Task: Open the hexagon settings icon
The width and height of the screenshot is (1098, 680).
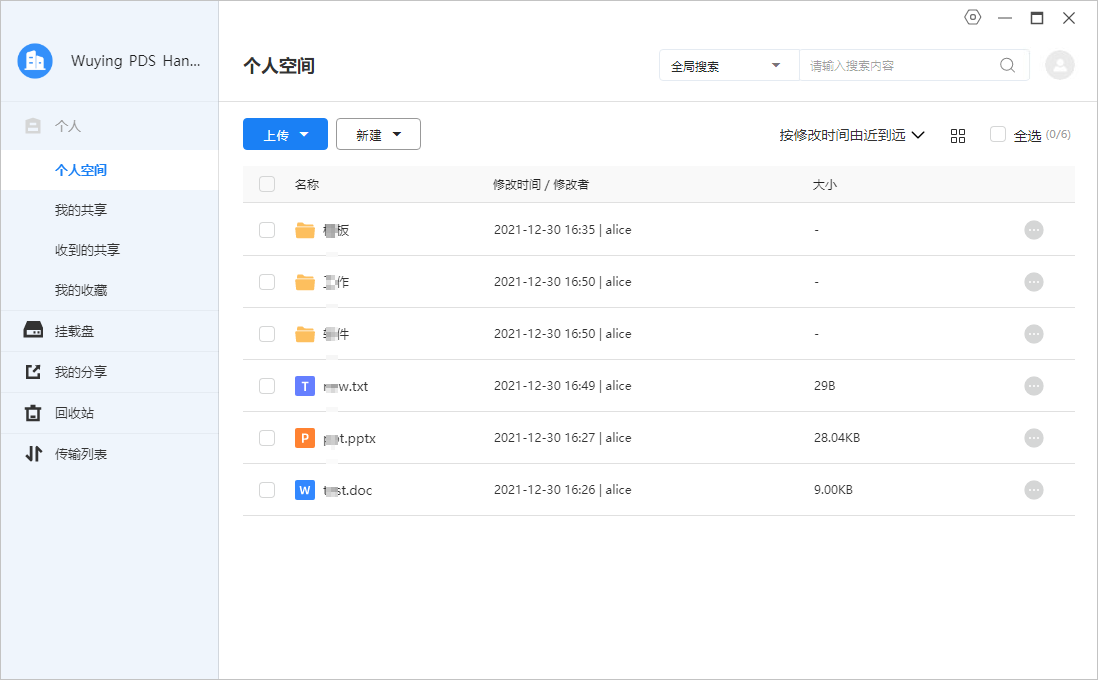Action: [x=972, y=18]
